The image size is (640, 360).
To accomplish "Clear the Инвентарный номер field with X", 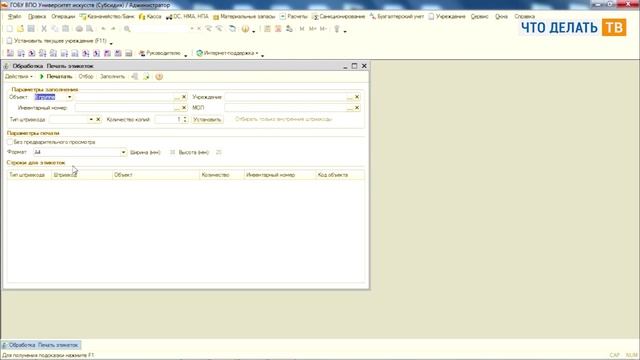I will pos(184,108).
